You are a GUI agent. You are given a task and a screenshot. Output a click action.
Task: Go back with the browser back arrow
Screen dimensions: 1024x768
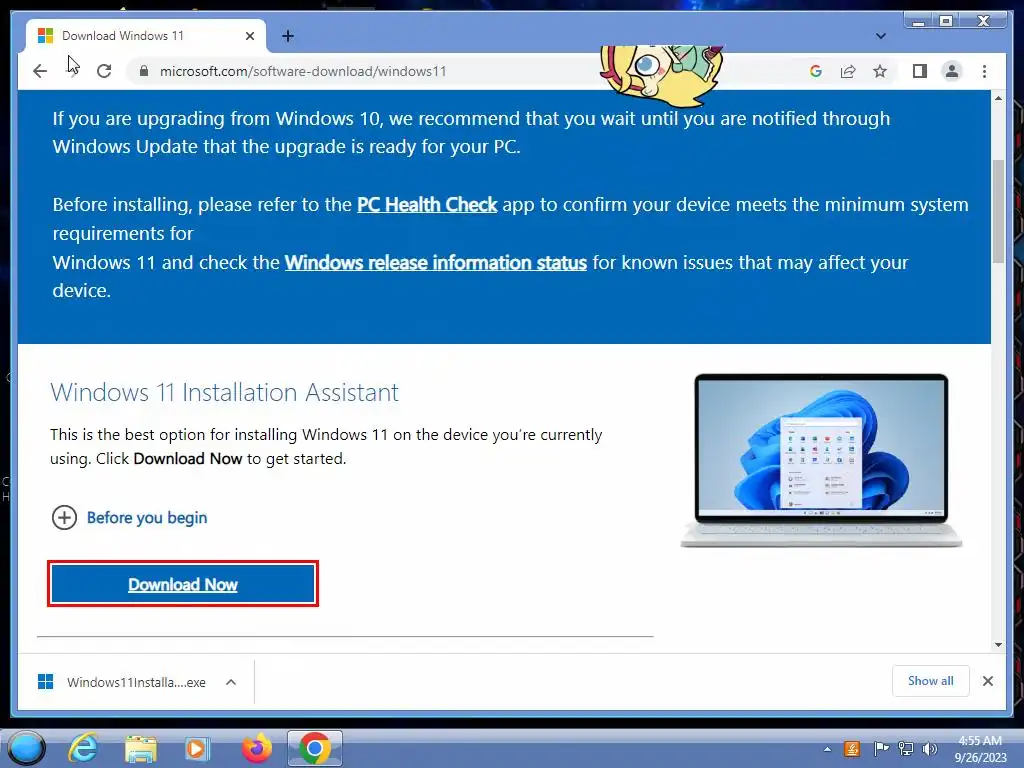[x=40, y=71]
